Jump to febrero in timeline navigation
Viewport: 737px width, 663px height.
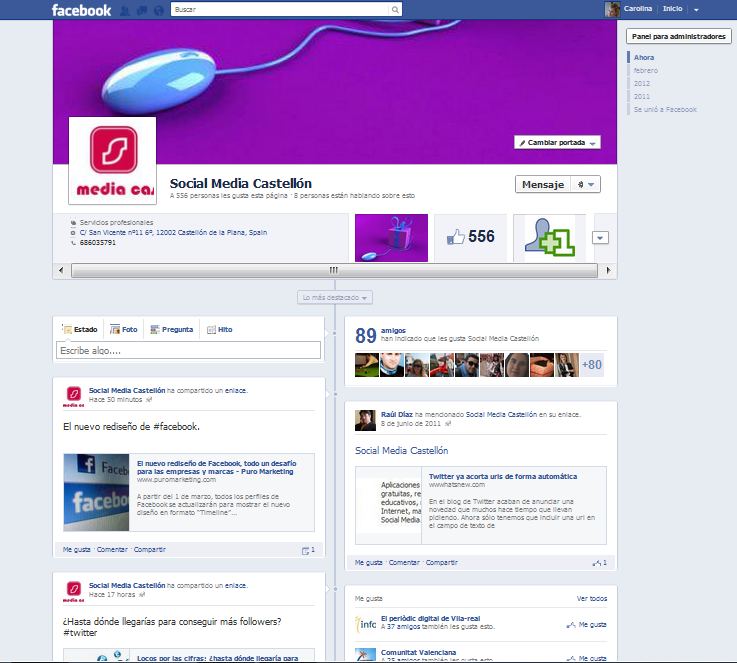tap(645, 70)
